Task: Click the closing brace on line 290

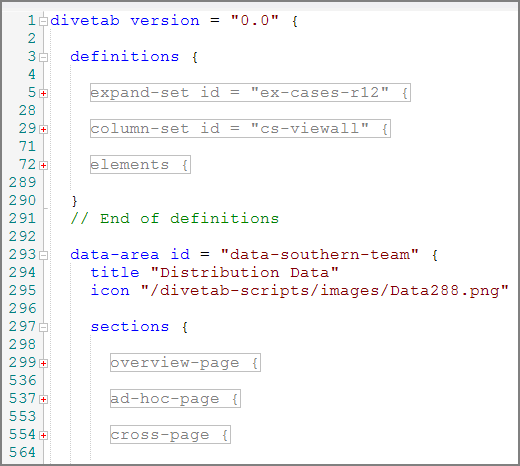Action: [x=74, y=201]
